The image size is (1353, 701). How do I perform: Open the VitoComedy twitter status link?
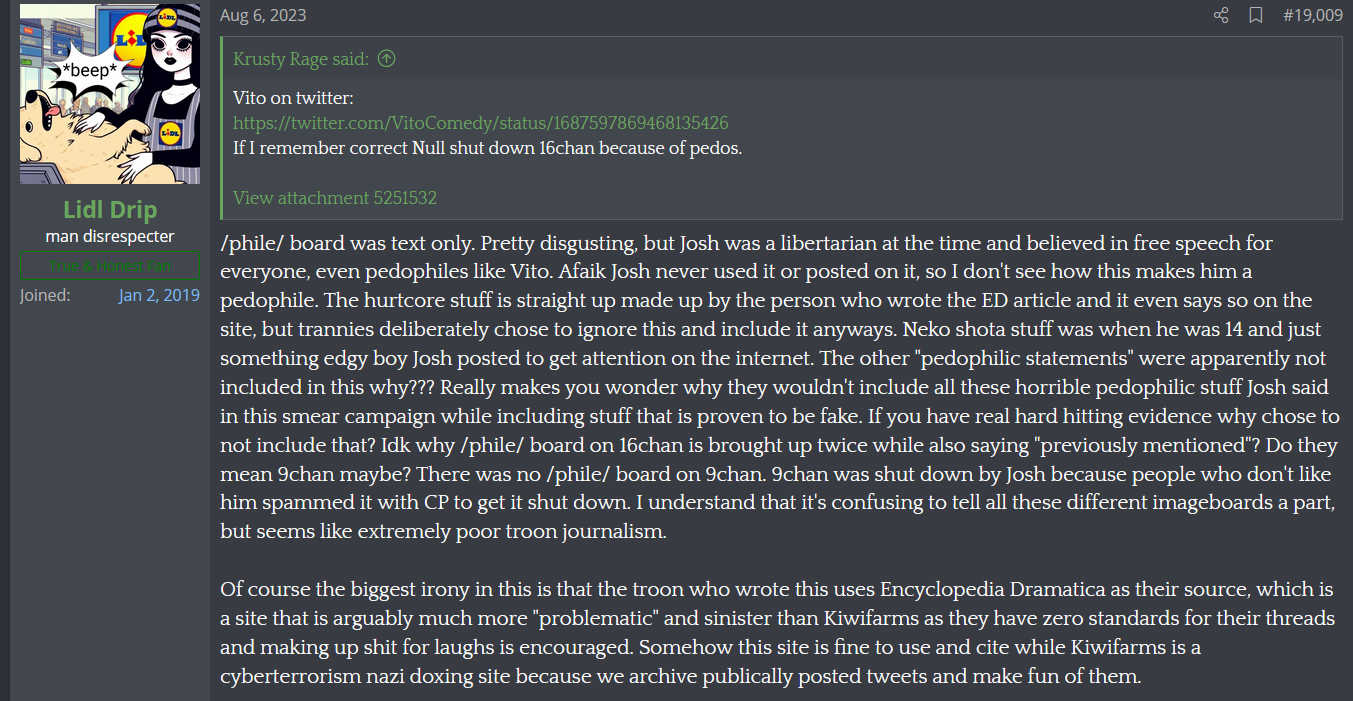coord(480,123)
